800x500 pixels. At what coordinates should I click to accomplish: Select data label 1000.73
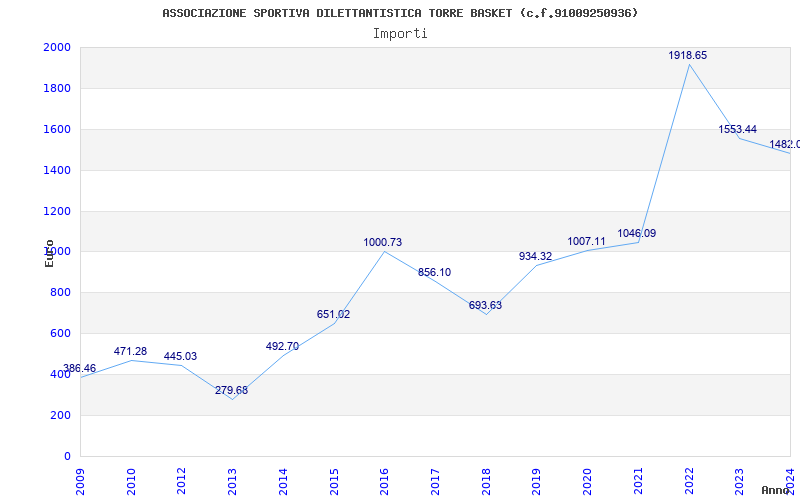pyautogui.click(x=383, y=242)
